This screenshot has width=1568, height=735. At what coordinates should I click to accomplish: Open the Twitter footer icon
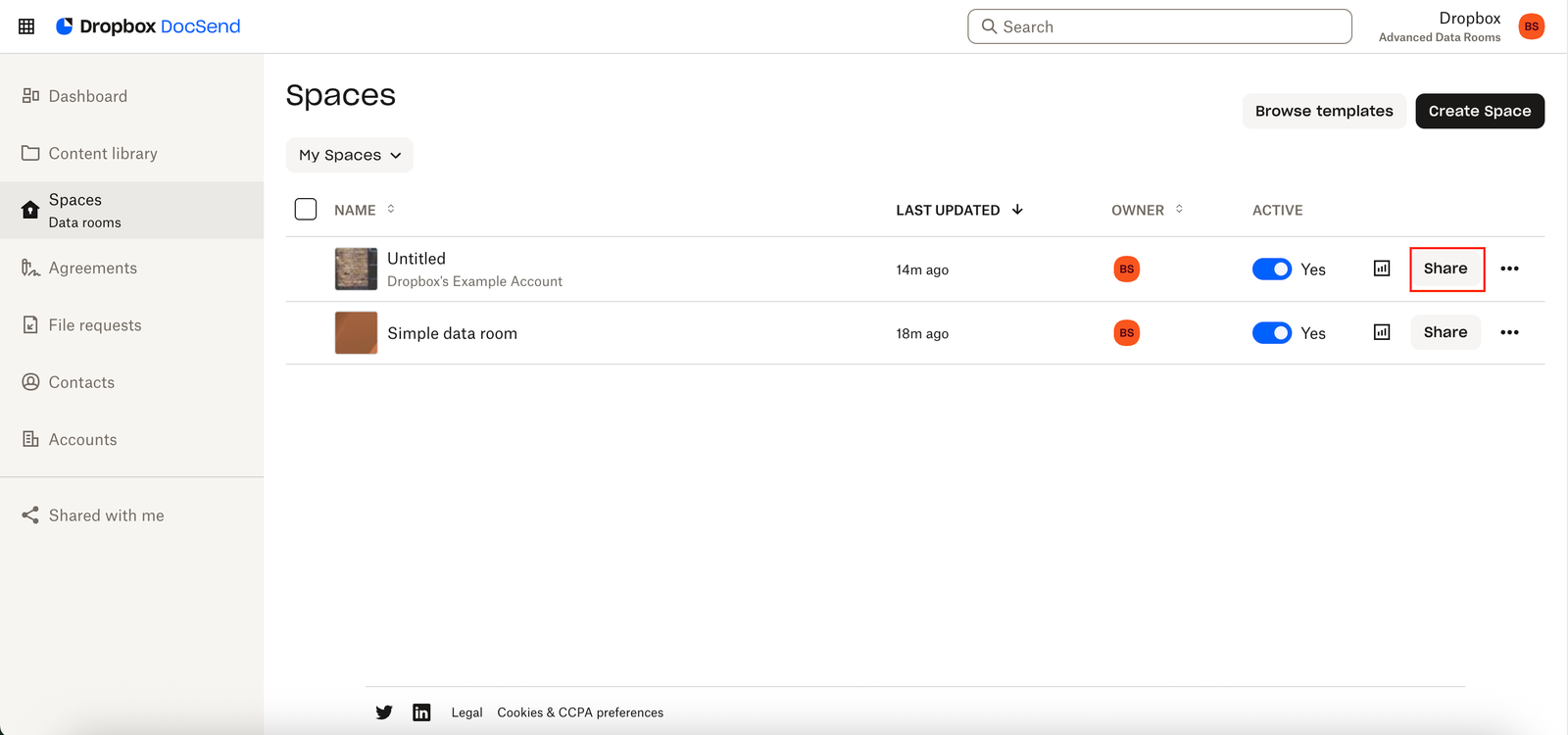(384, 712)
